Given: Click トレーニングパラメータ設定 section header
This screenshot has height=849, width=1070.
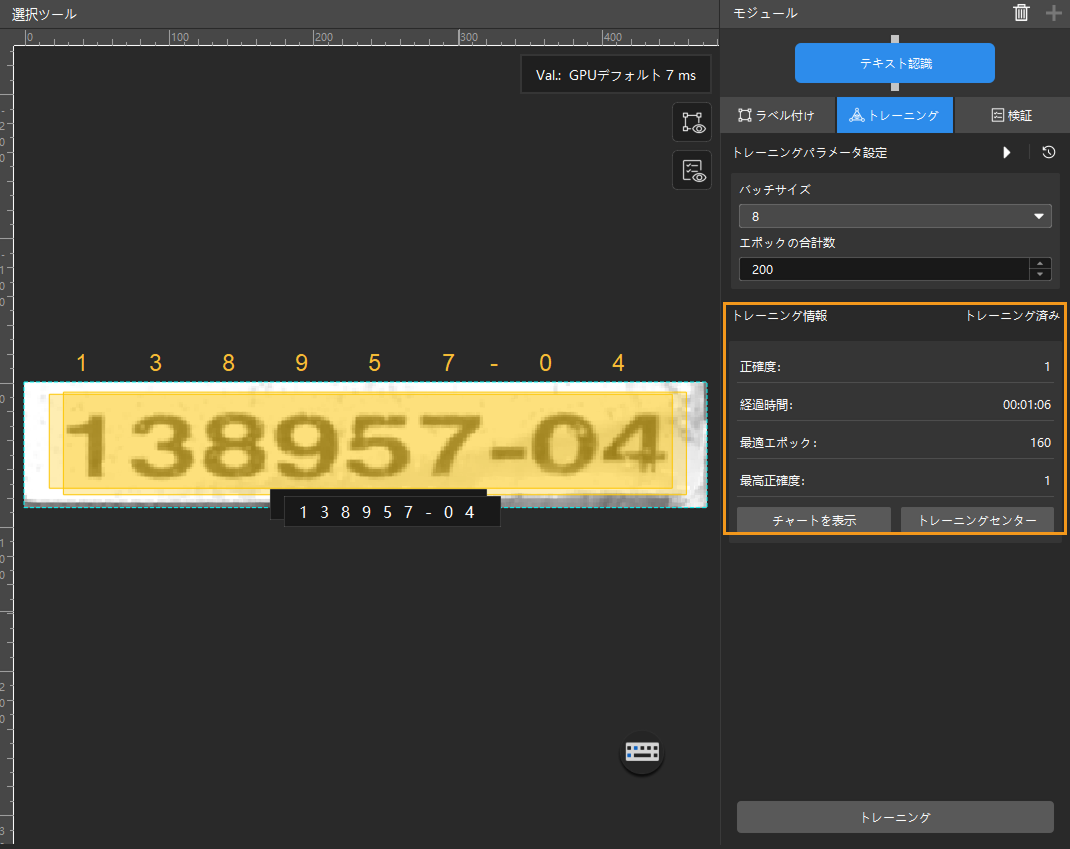Looking at the screenshot, I should click(x=809, y=153).
